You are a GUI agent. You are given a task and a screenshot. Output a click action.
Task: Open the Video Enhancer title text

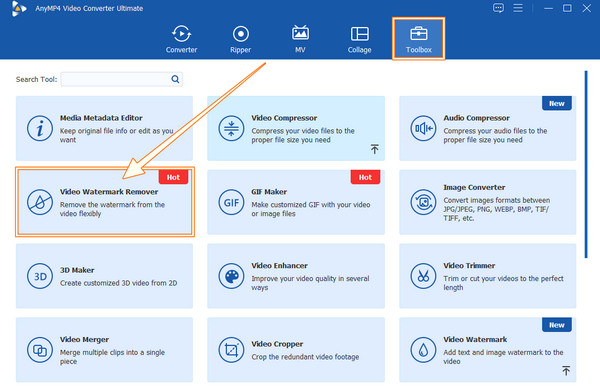[x=279, y=266]
